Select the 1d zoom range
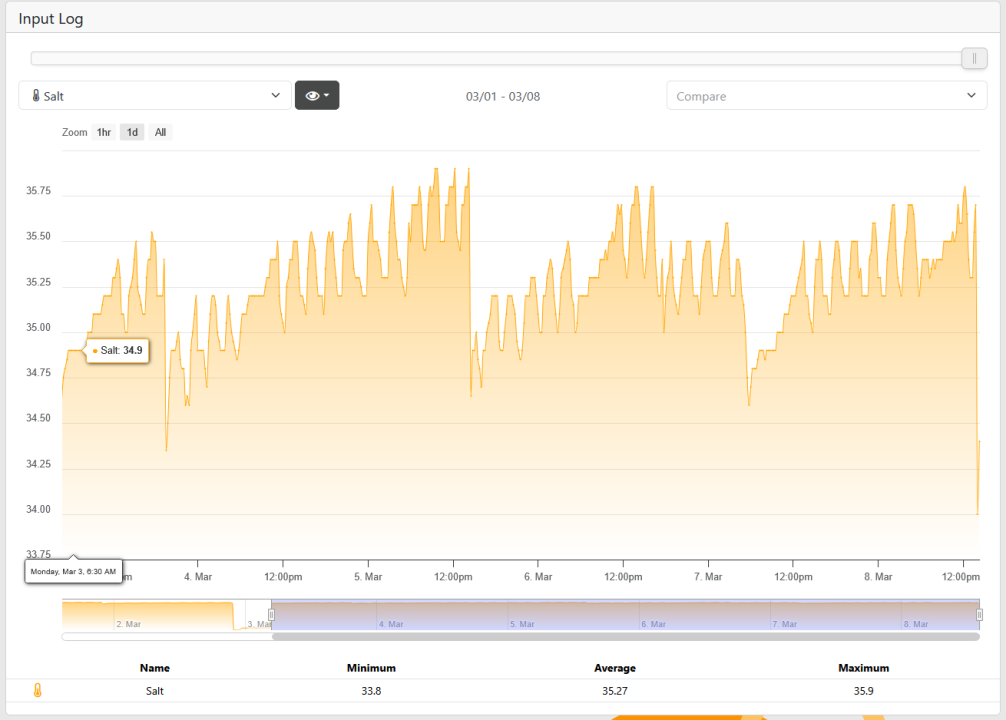1006x720 pixels. point(132,132)
